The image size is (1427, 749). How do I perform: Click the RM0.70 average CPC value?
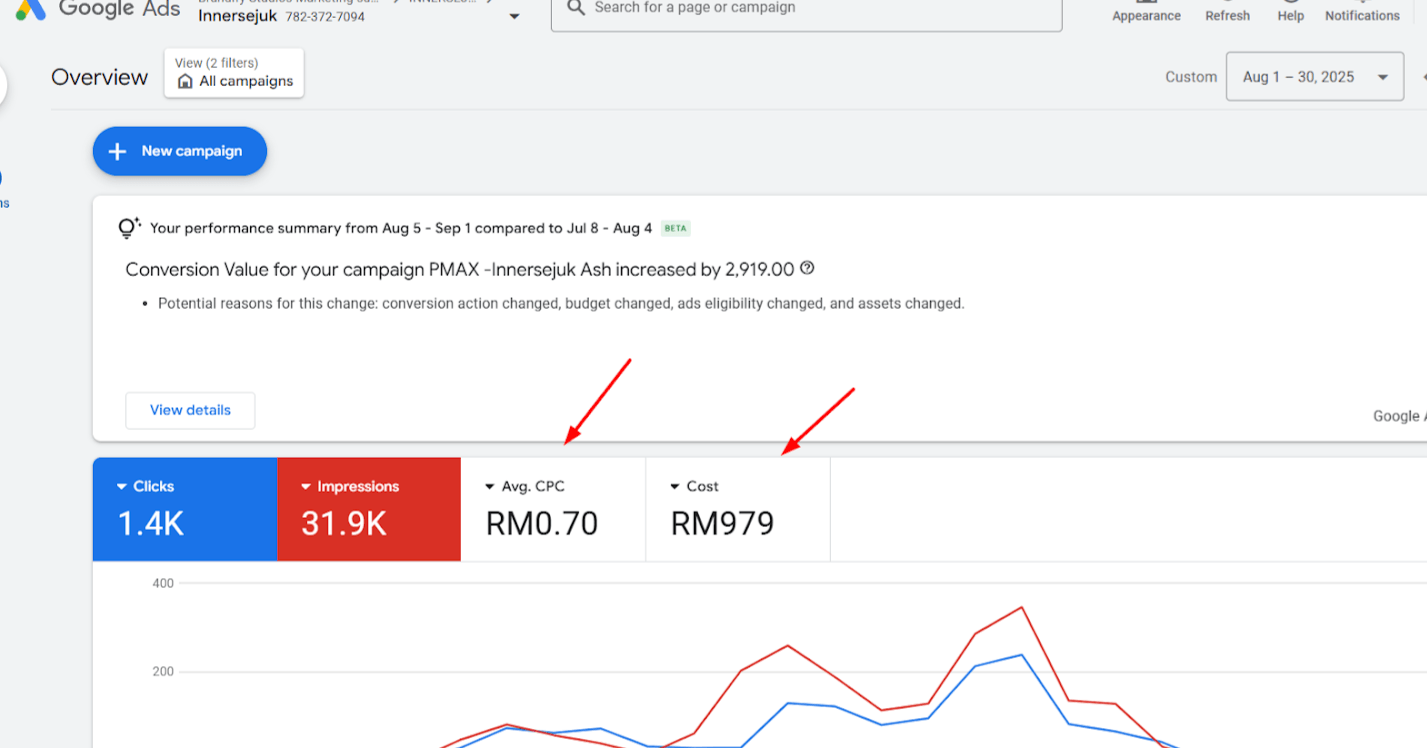pos(542,524)
